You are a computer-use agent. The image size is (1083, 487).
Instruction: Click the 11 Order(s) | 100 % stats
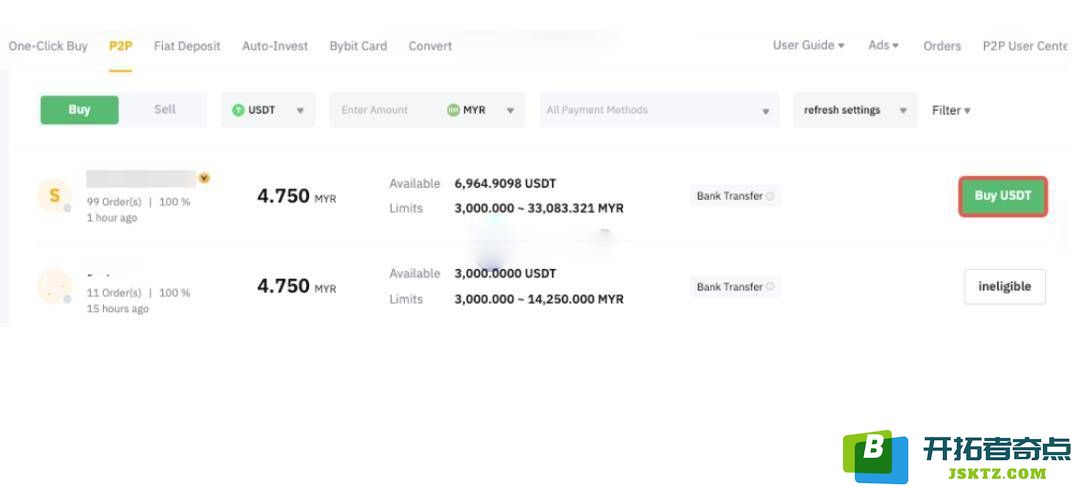pos(138,293)
